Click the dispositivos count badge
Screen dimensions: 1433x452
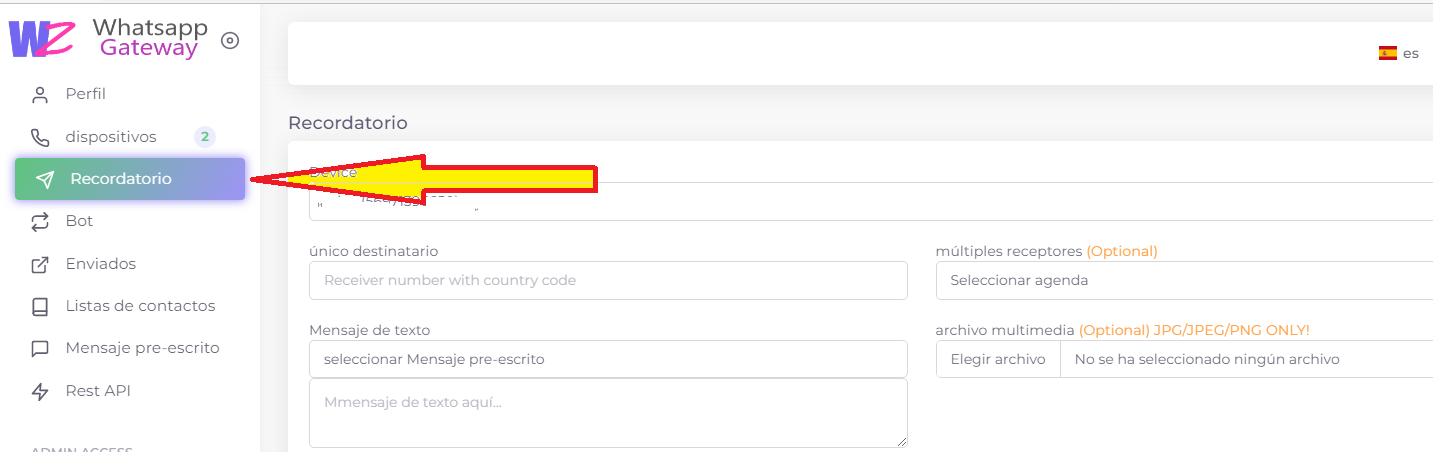point(205,137)
